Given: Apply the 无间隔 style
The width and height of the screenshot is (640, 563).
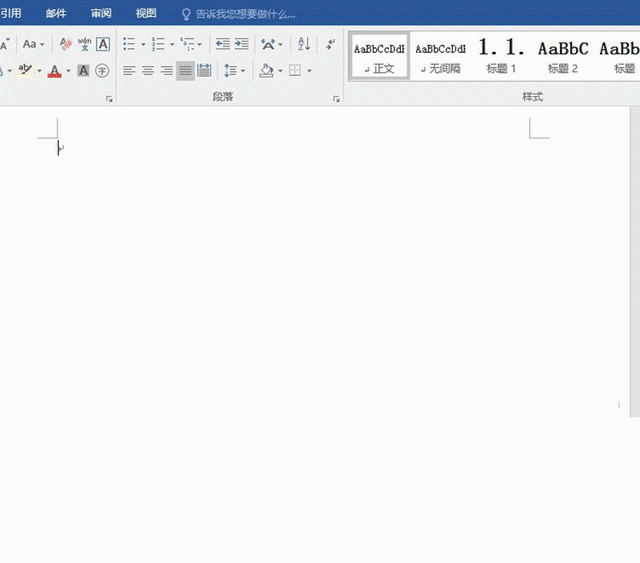Looking at the screenshot, I should point(440,57).
